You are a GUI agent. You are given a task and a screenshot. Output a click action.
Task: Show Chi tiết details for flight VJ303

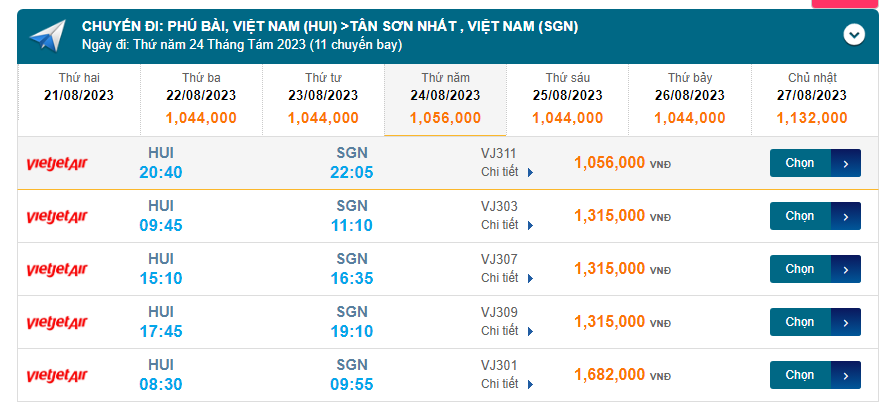tap(507, 225)
